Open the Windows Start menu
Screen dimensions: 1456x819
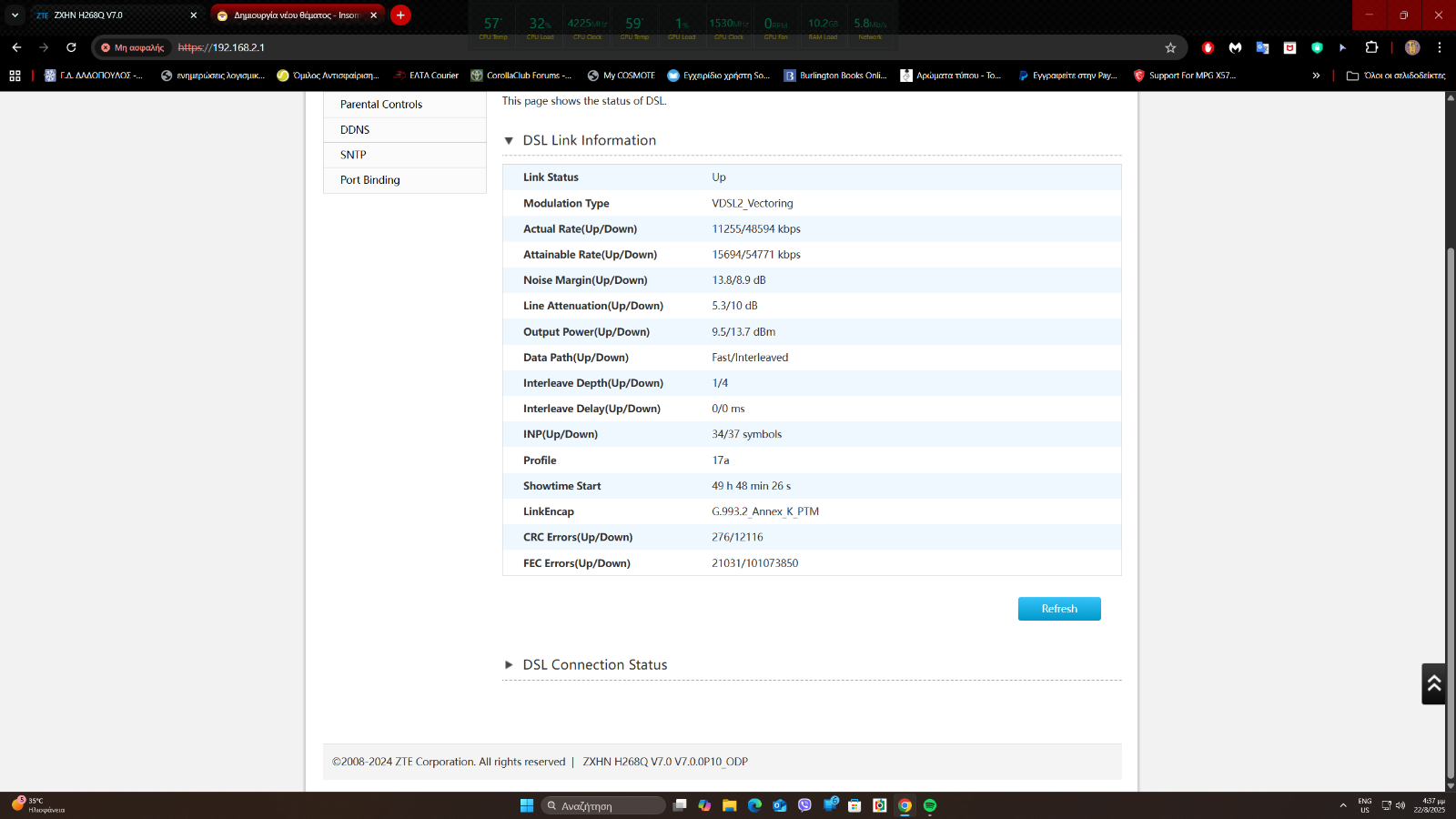pyautogui.click(x=527, y=805)
